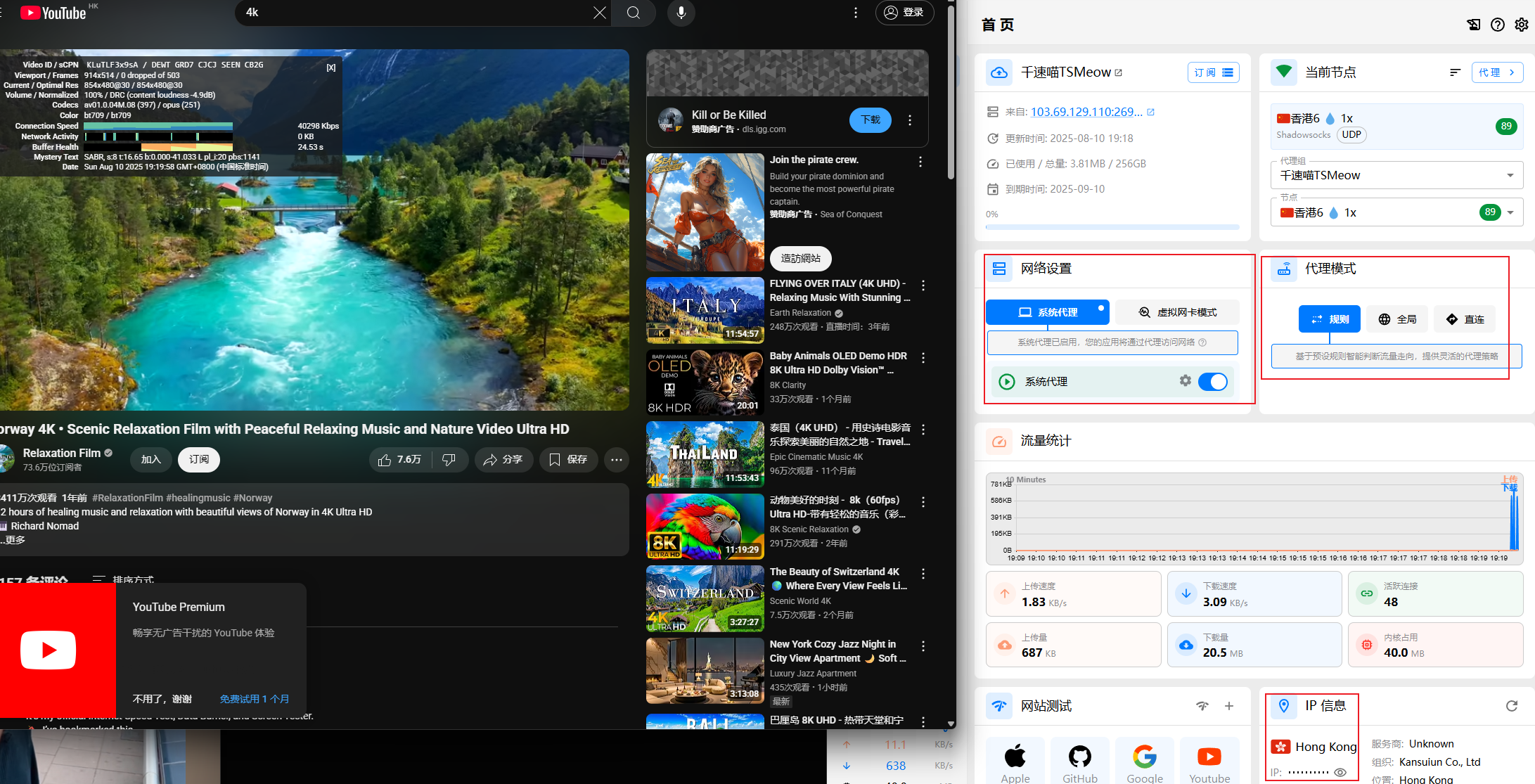Test the GitHub site card
The height and width of the screenshot is (784, 1535).
pyautogui.click(x=1080, y=761)
